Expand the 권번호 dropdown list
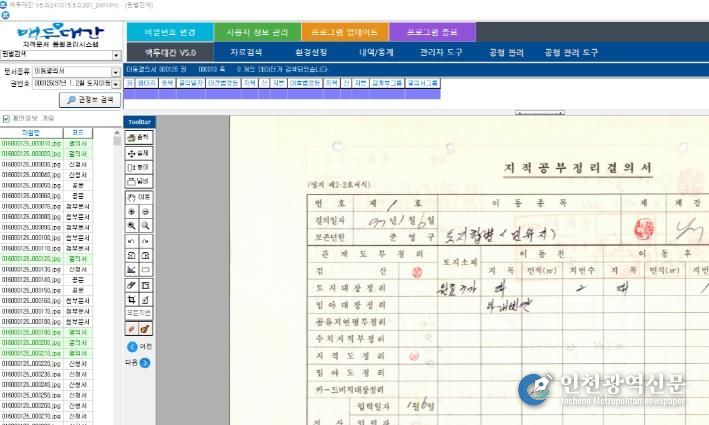Screen dimensions: 709x425 pyautogui.click(x=116, y=84)
